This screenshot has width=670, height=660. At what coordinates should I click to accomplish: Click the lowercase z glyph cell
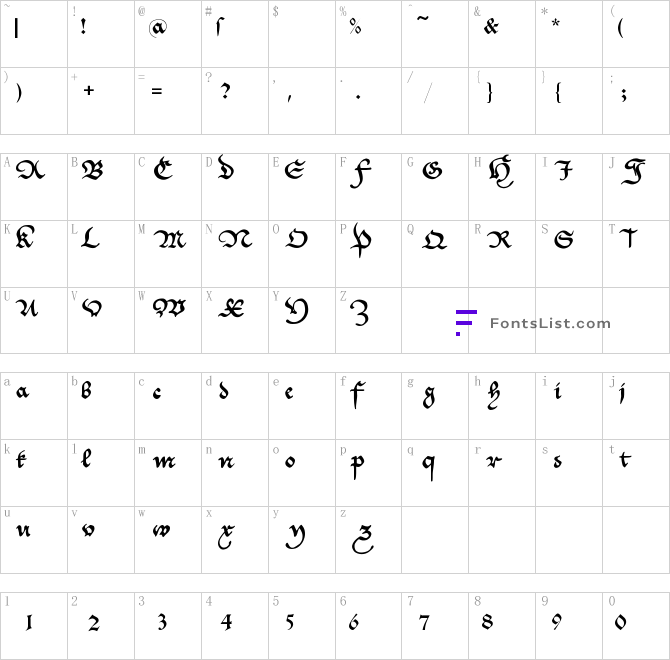[x=368, y=540]
